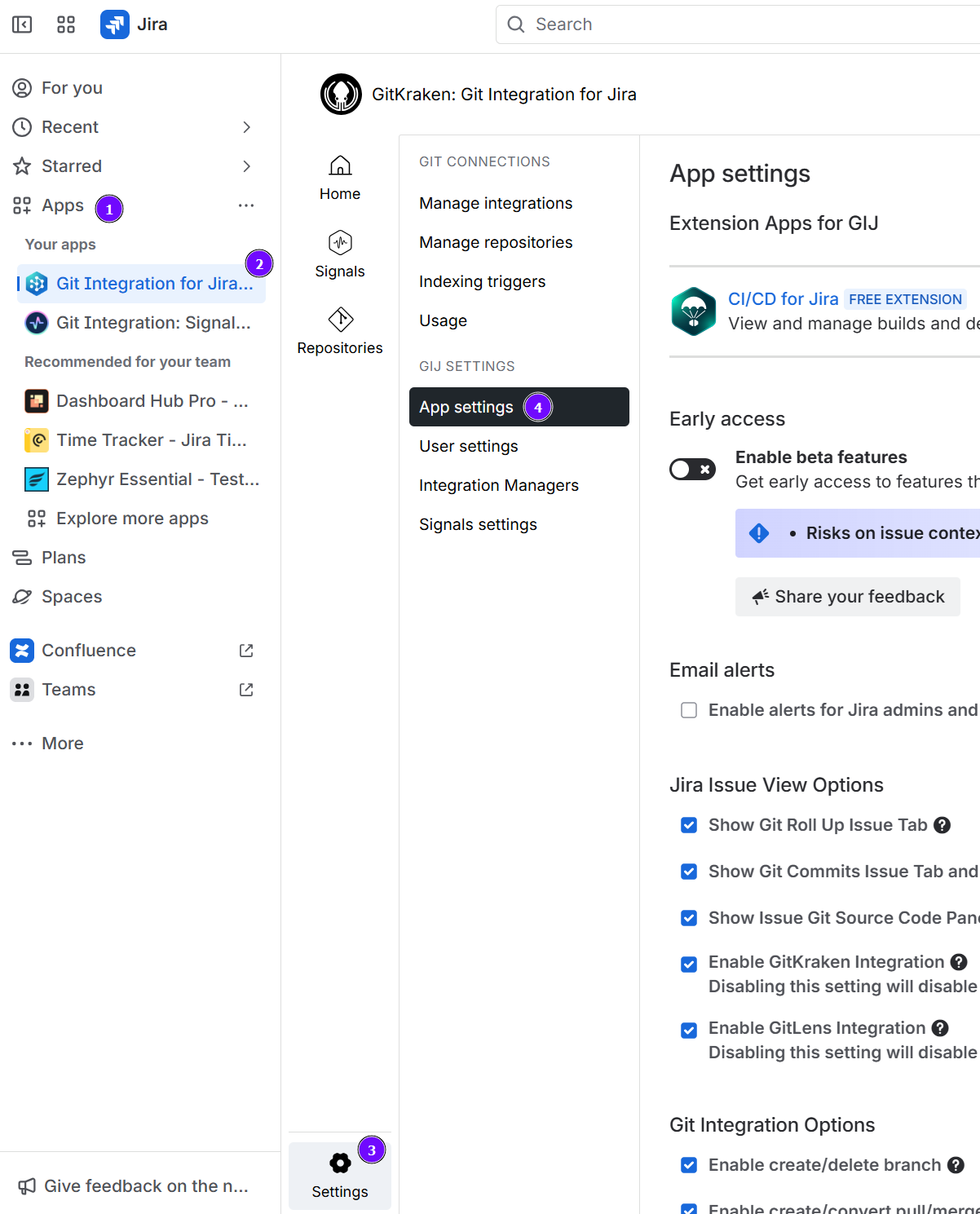Open the GitKraken Home icon
This screenshot has height=1214, width=980.
pos(340,166)
